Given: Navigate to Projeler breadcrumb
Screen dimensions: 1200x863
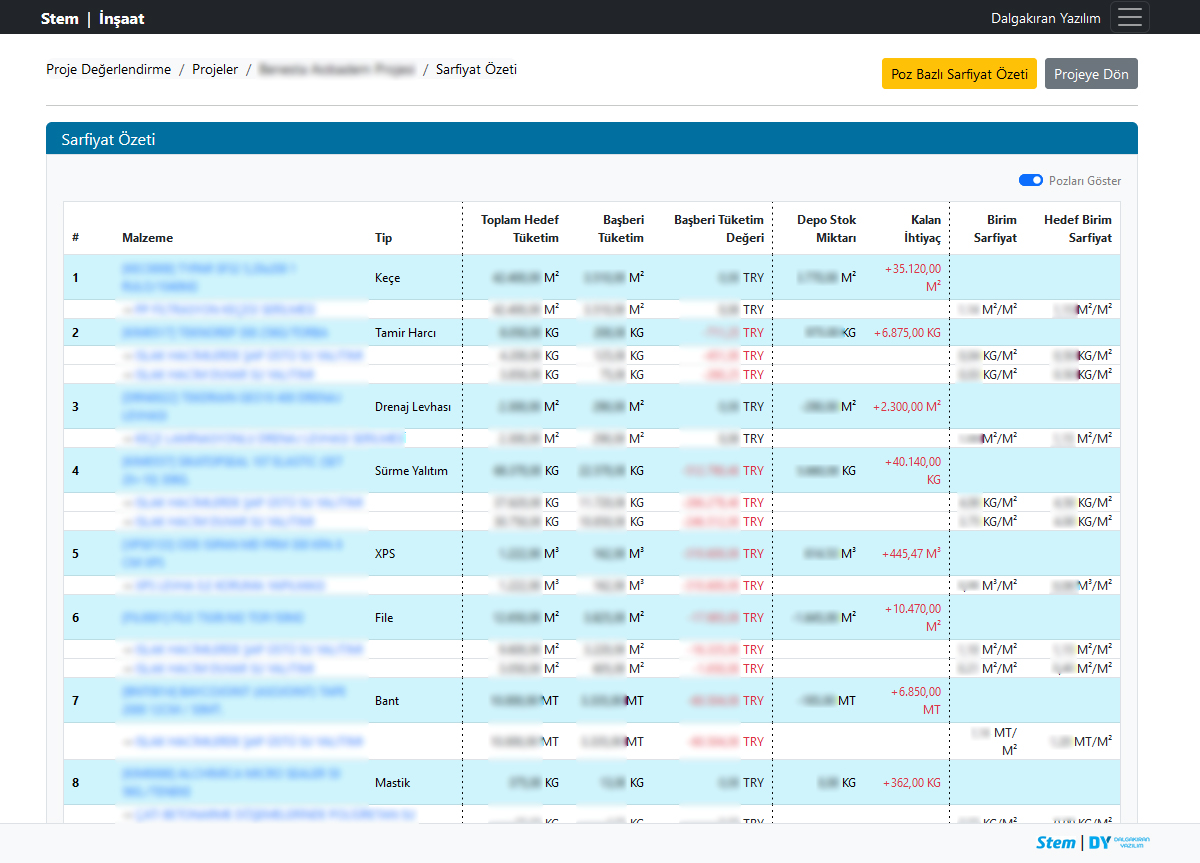Looking at the screenshot, I should point(215,70).
